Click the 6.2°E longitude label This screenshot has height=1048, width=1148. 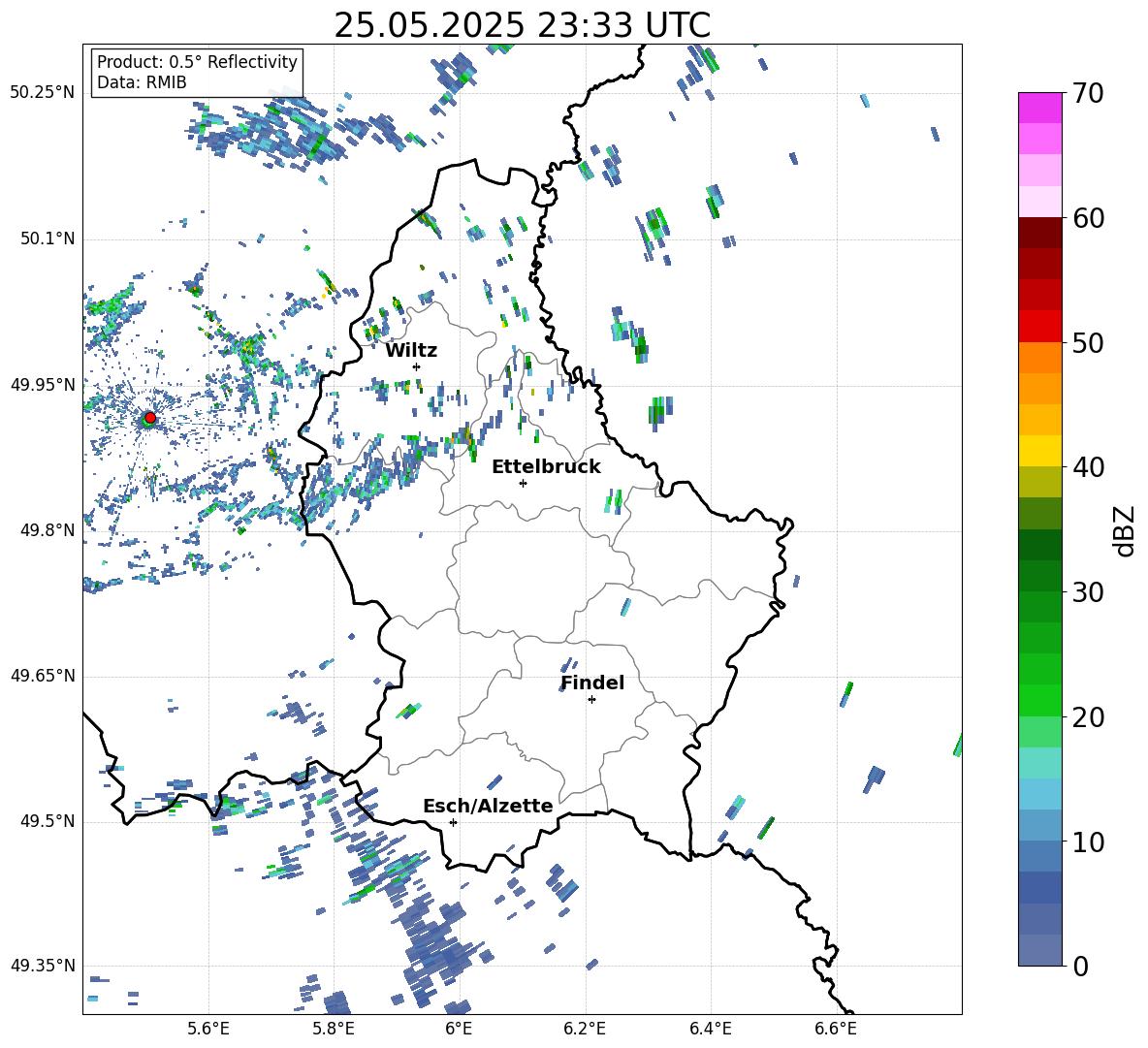[x=585, y=1029]
